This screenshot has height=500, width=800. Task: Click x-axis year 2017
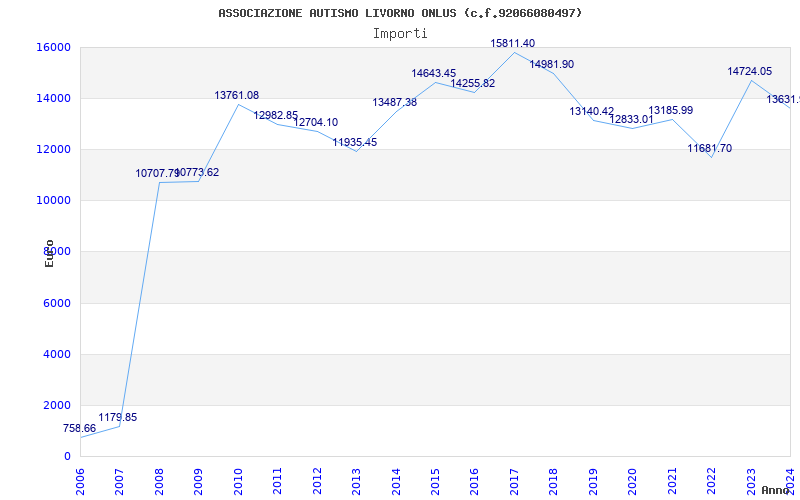click(x=514, y=482)
